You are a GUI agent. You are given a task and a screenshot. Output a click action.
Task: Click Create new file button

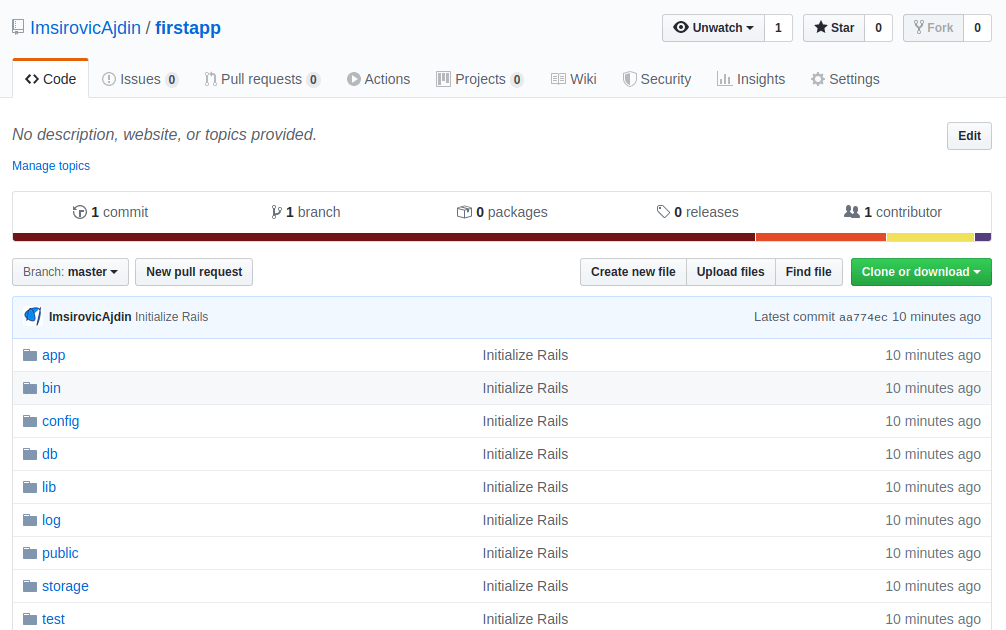pos(633,272)
